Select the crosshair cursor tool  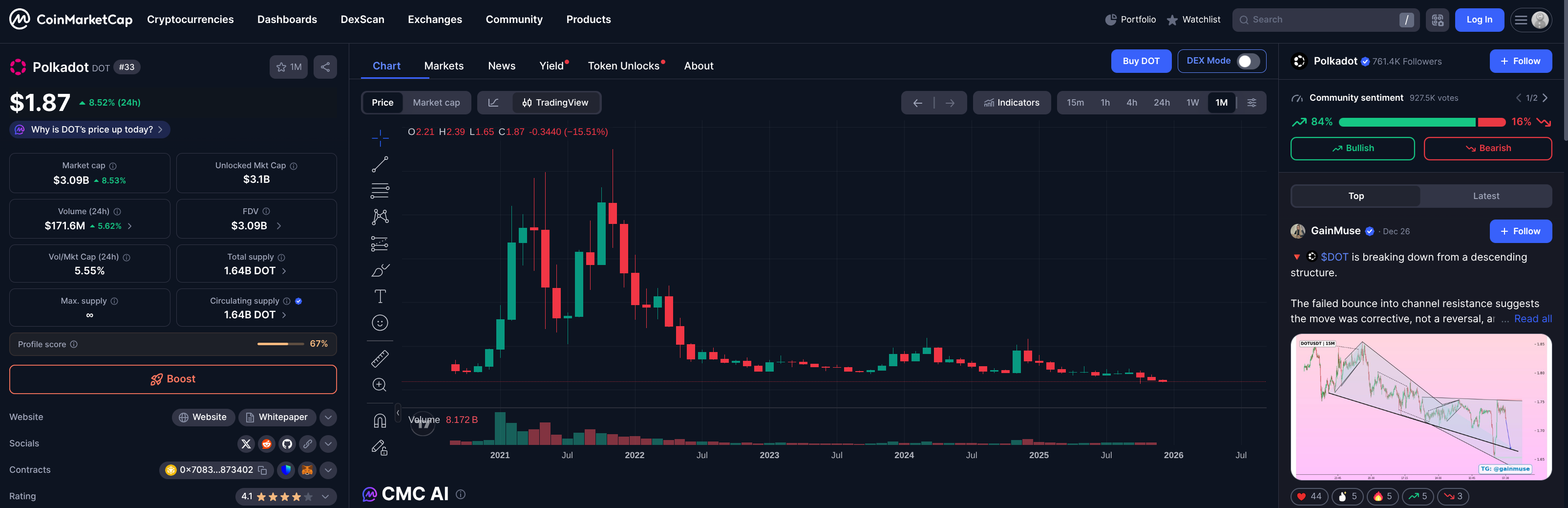[x=380, y=138]
